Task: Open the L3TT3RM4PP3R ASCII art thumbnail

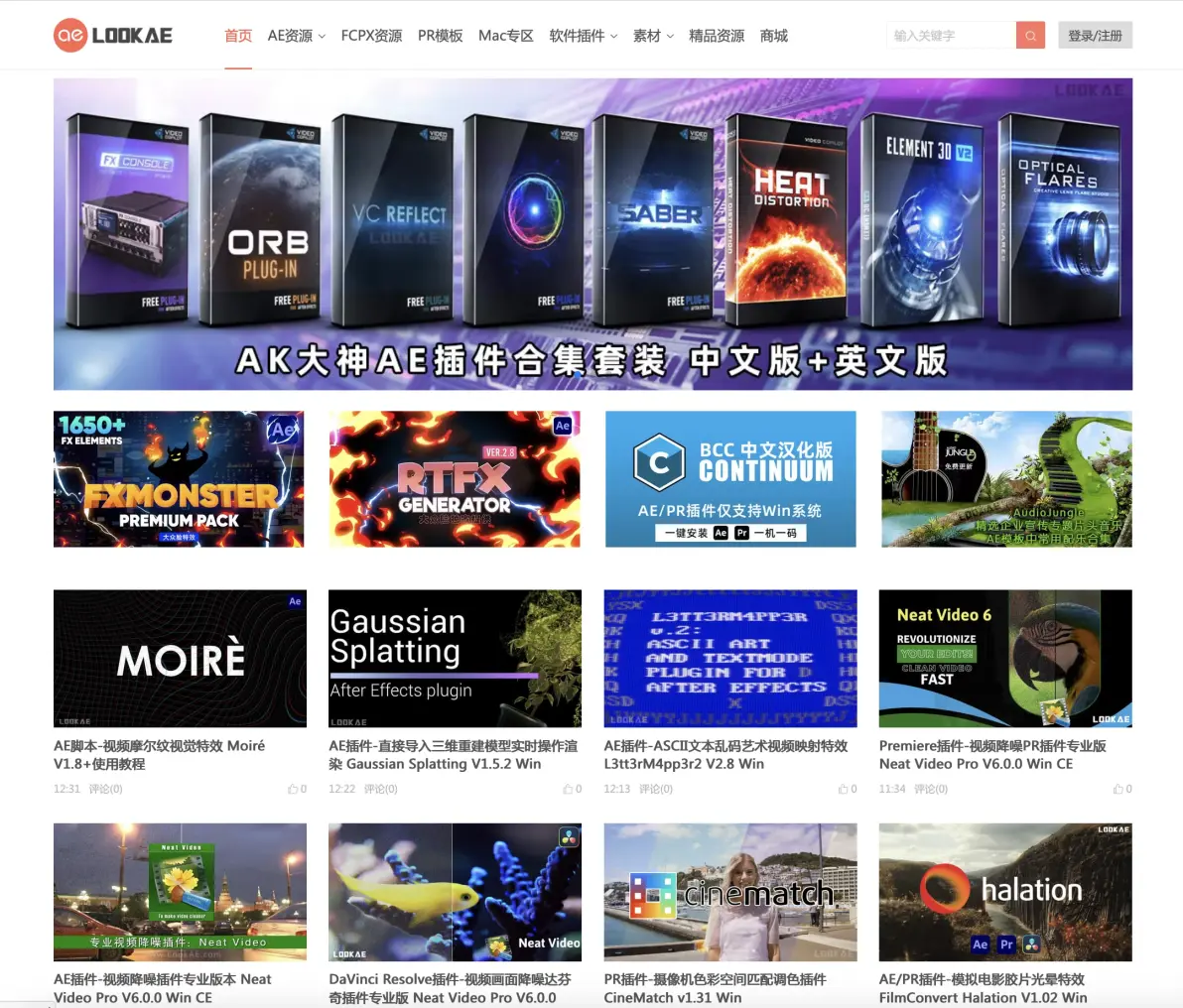Action: tap(730, 659)
